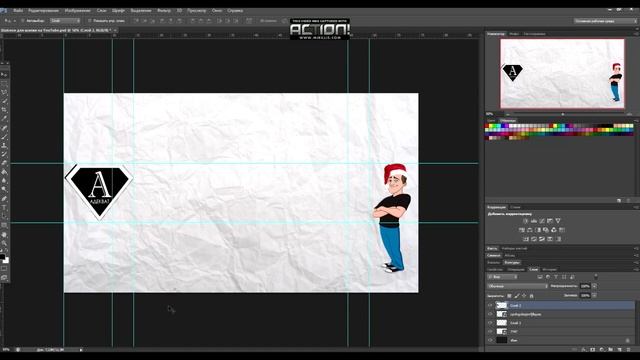
Task: Click the create new layer icon
Action: [x=620, y=350]
